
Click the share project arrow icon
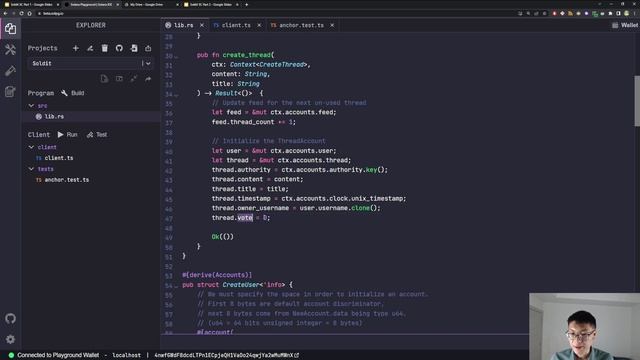148,78
